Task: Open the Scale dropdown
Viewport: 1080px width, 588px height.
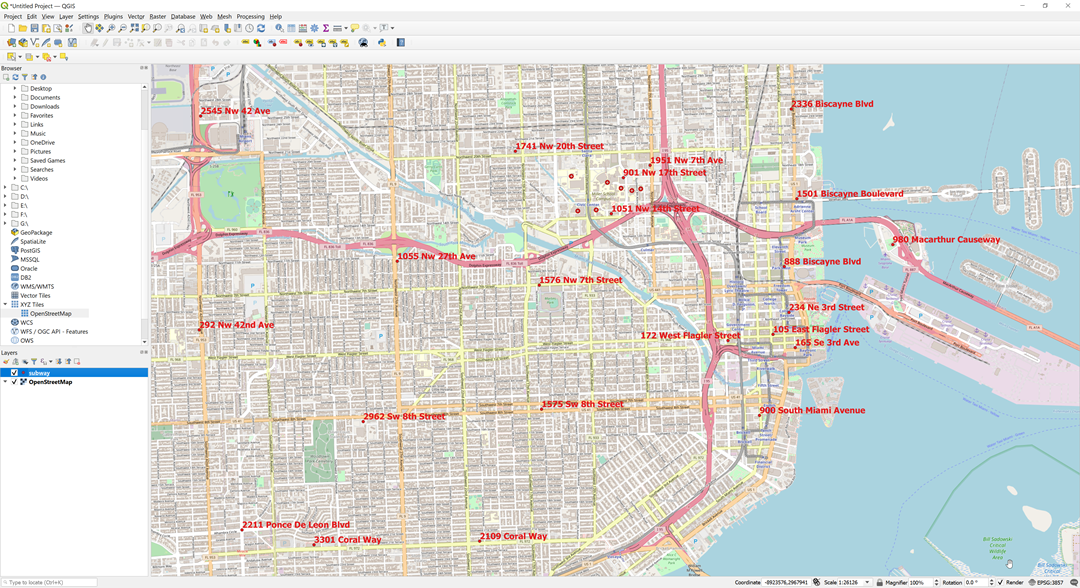Action: pyautogui.click(x=866, y=582)
